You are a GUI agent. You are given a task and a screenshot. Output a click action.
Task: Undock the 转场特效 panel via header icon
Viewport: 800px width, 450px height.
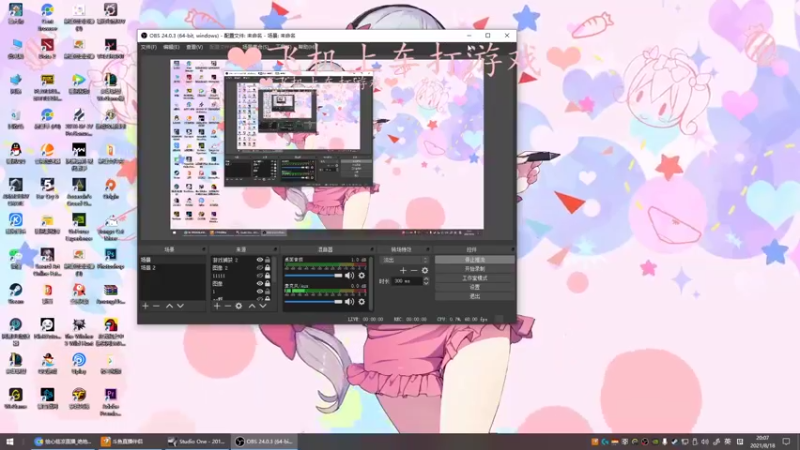pos(428,249)
